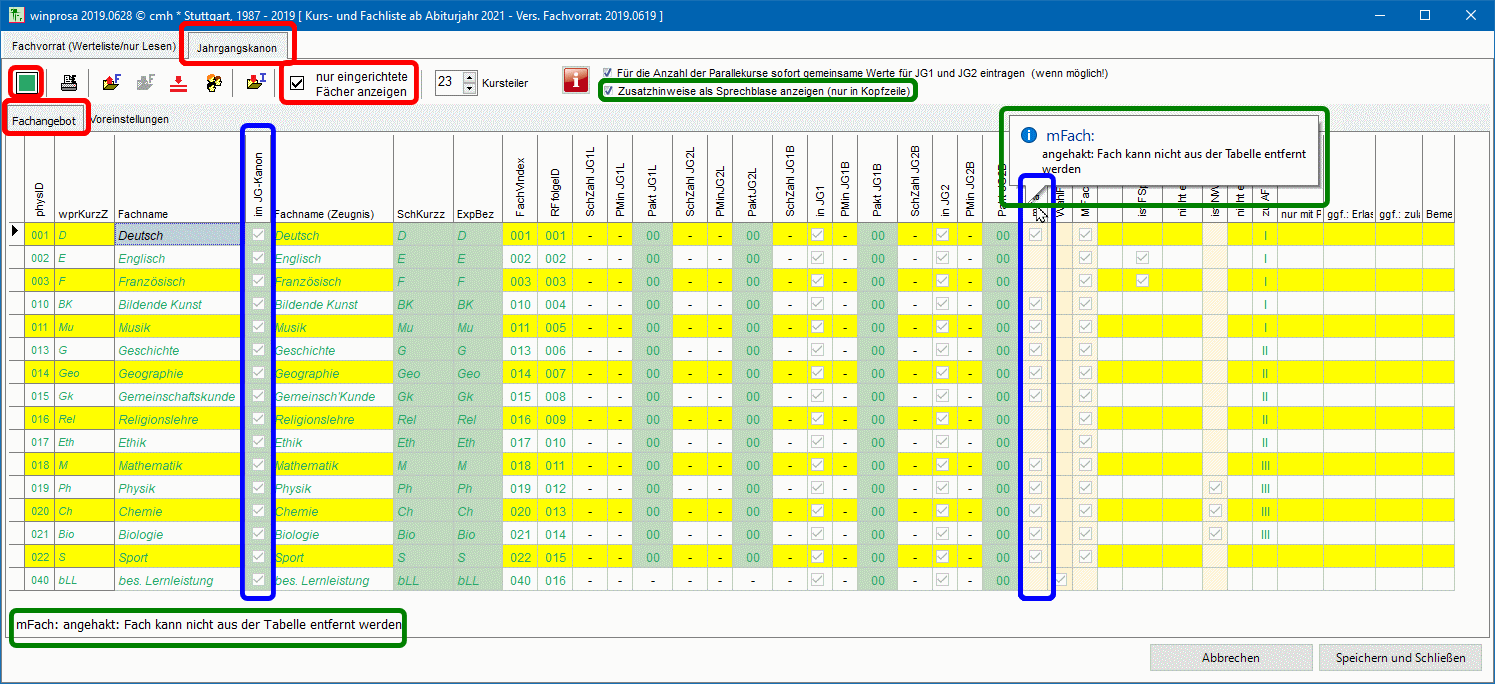Click the red download arrow icon
1495x684 pixels.
click(178, 83)
